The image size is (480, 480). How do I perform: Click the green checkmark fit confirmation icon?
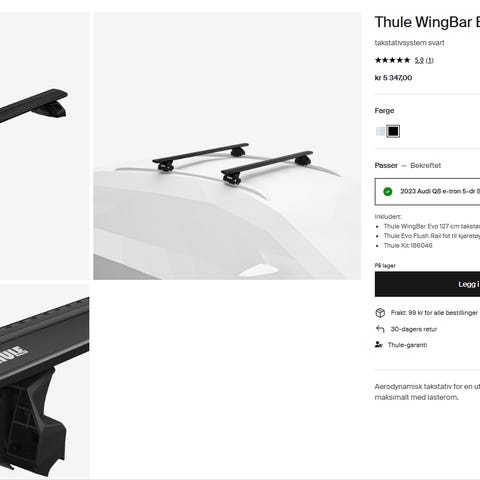pos(388,192)
